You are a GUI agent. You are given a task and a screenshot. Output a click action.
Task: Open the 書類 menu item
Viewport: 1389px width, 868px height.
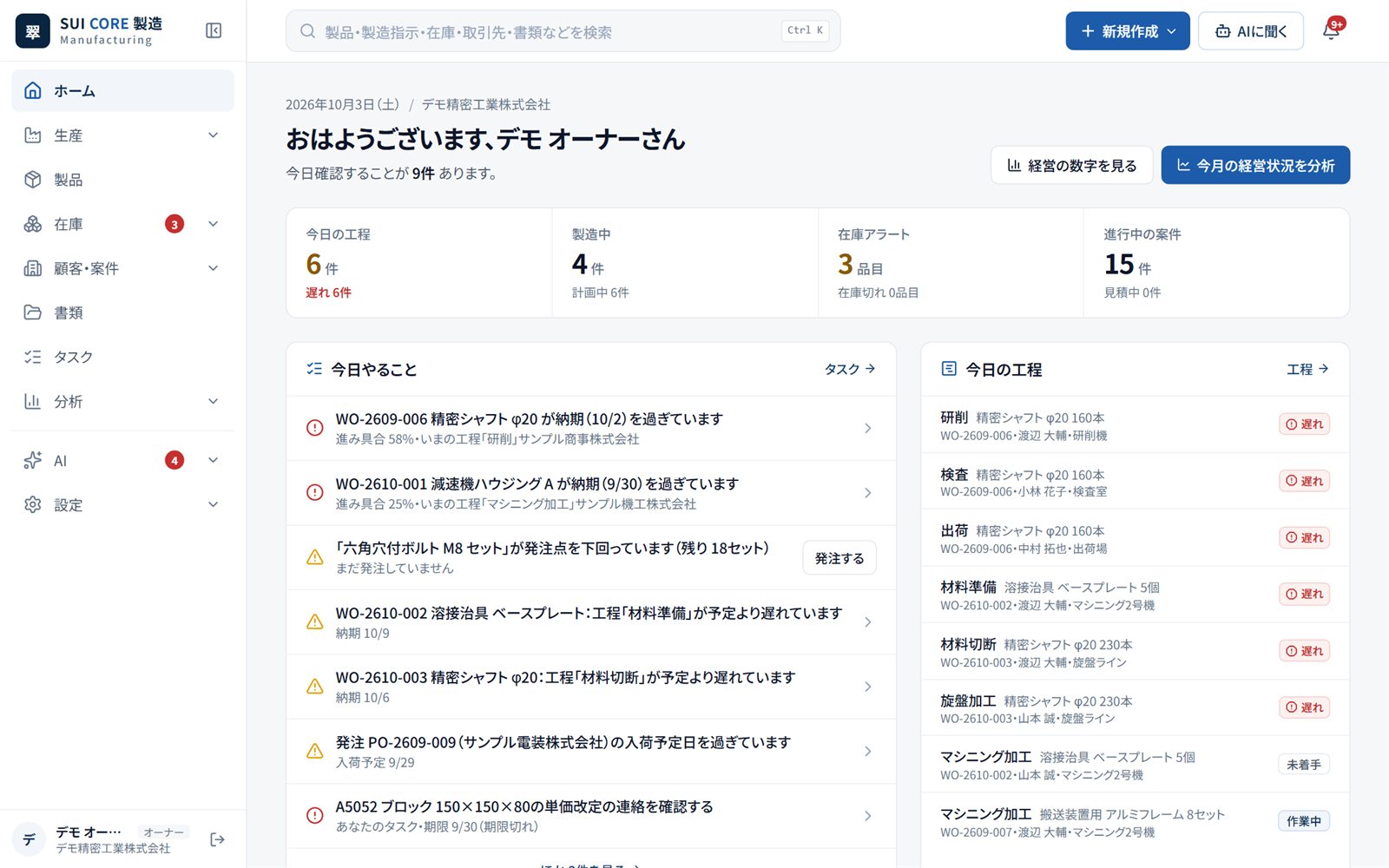click(122, 312)
